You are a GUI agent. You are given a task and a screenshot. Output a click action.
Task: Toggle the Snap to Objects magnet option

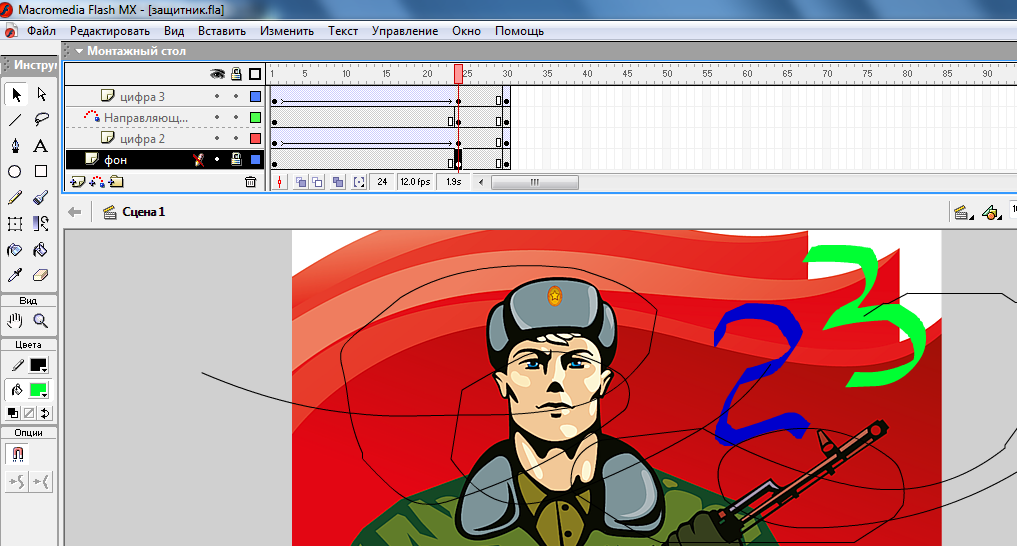(18, 454)
